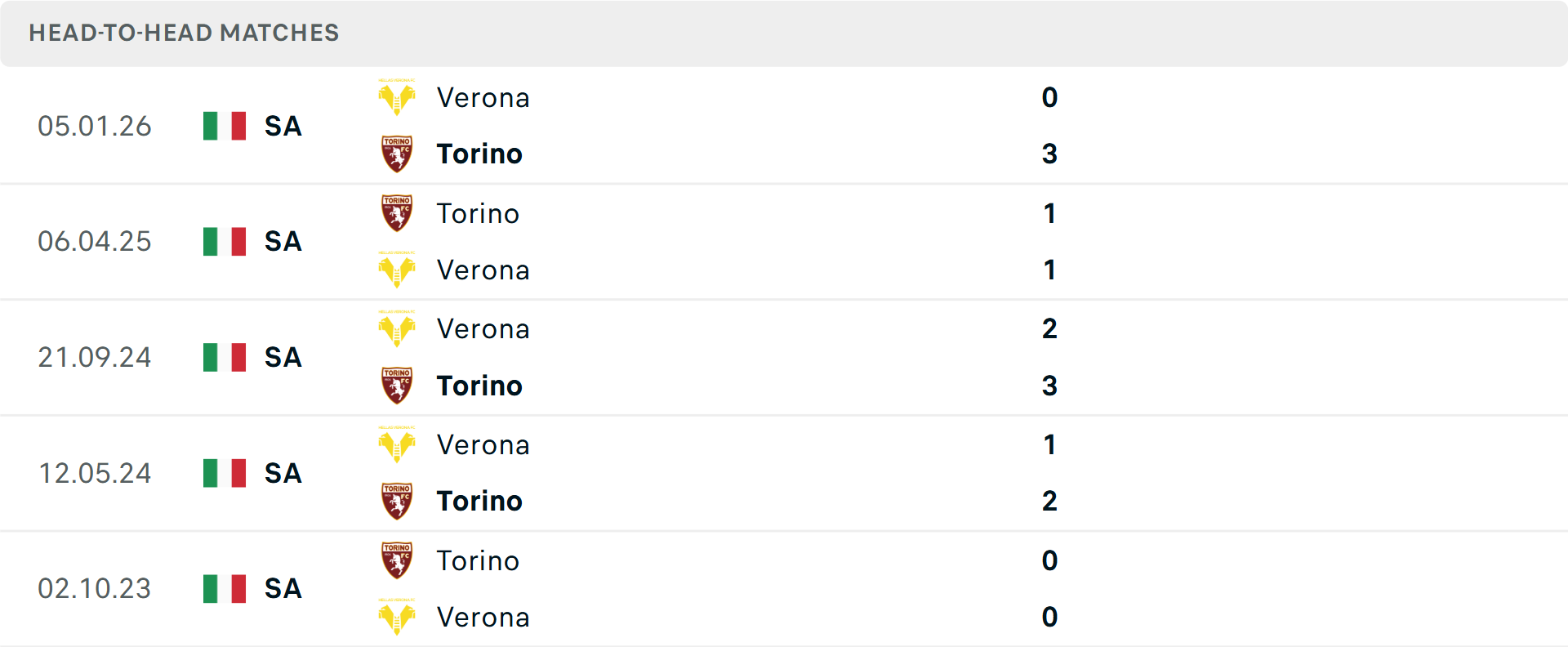Open the SA competition label for the 06.04.25 match
The image size is (1568, 647).
pos(282,241)
